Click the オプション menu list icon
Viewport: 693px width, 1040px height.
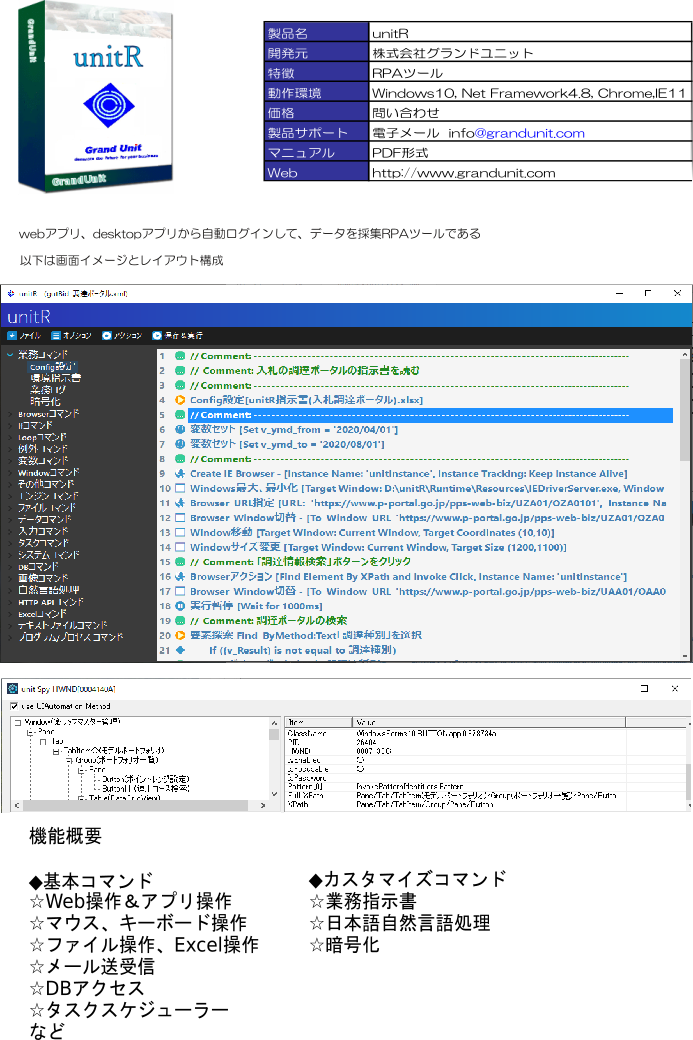(x=56, y=336)
